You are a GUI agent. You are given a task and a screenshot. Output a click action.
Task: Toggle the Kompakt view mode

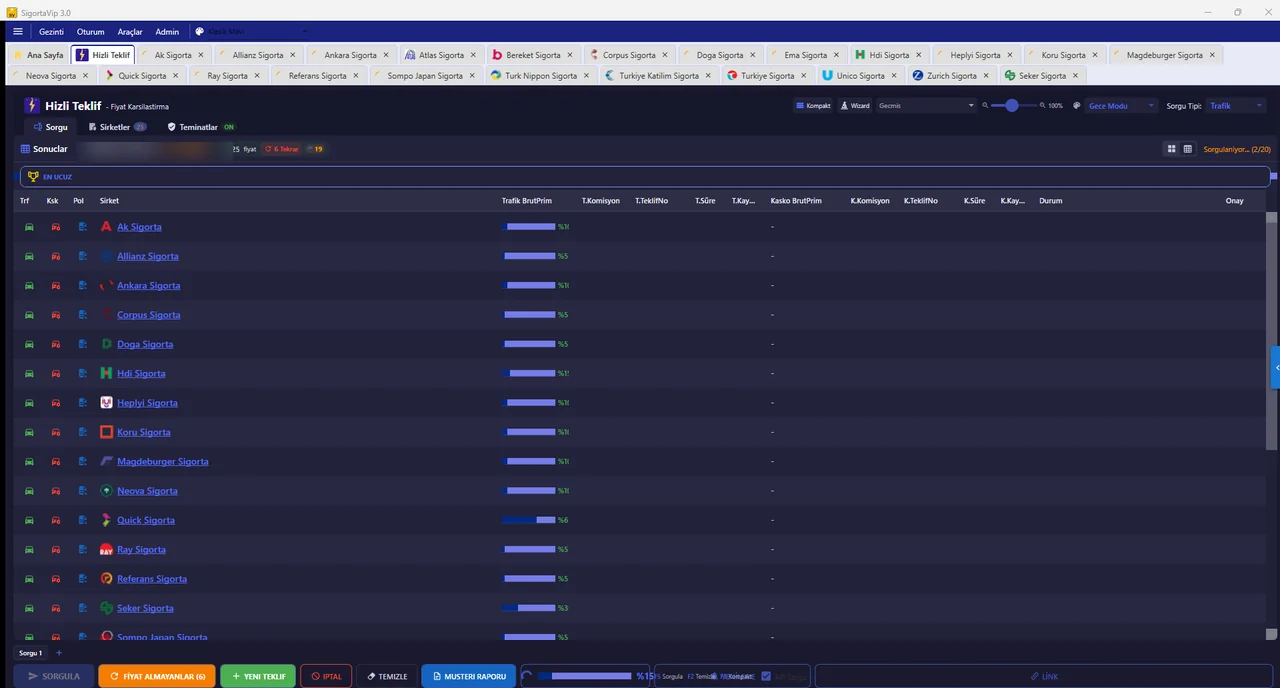tap(813, 106)
